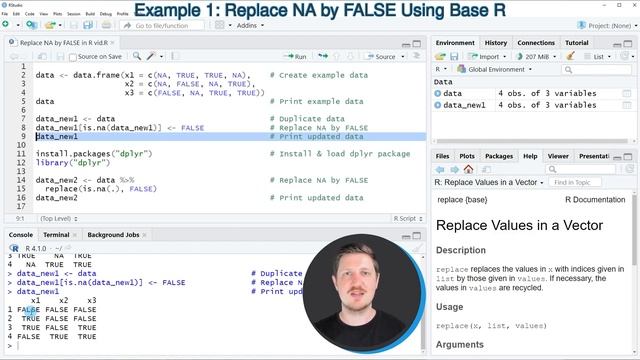
Task: Open the 207 MiB memory usage dropdown
Action: 536,56
